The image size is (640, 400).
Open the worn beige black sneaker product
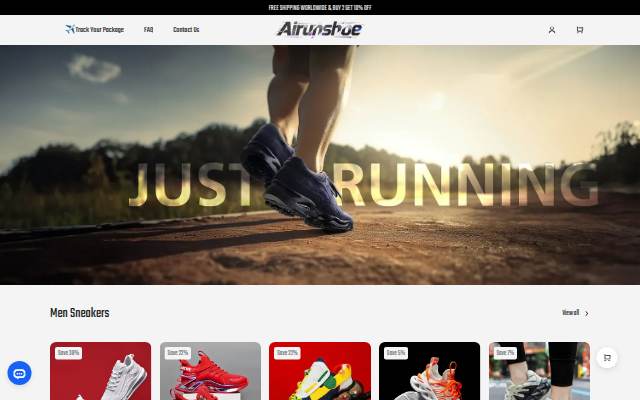coord(539,371)
